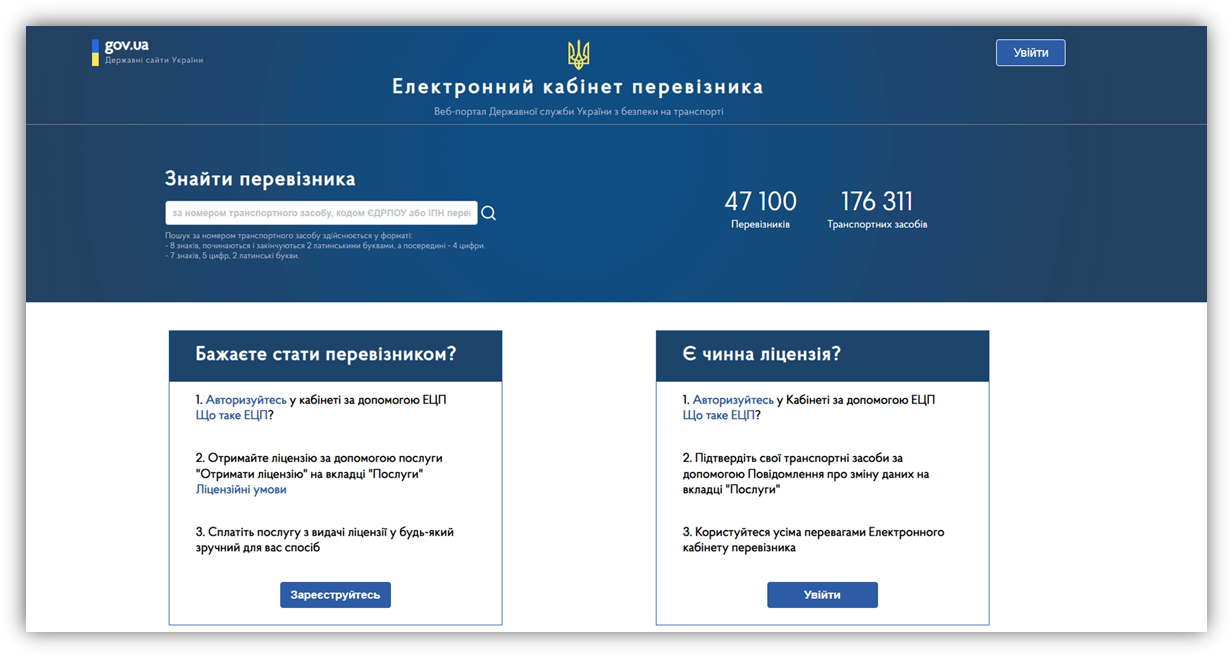Screen dimensions: 1232x657
Task: Click the Електронний кабінет перевізника title
Action: point(577,87)
